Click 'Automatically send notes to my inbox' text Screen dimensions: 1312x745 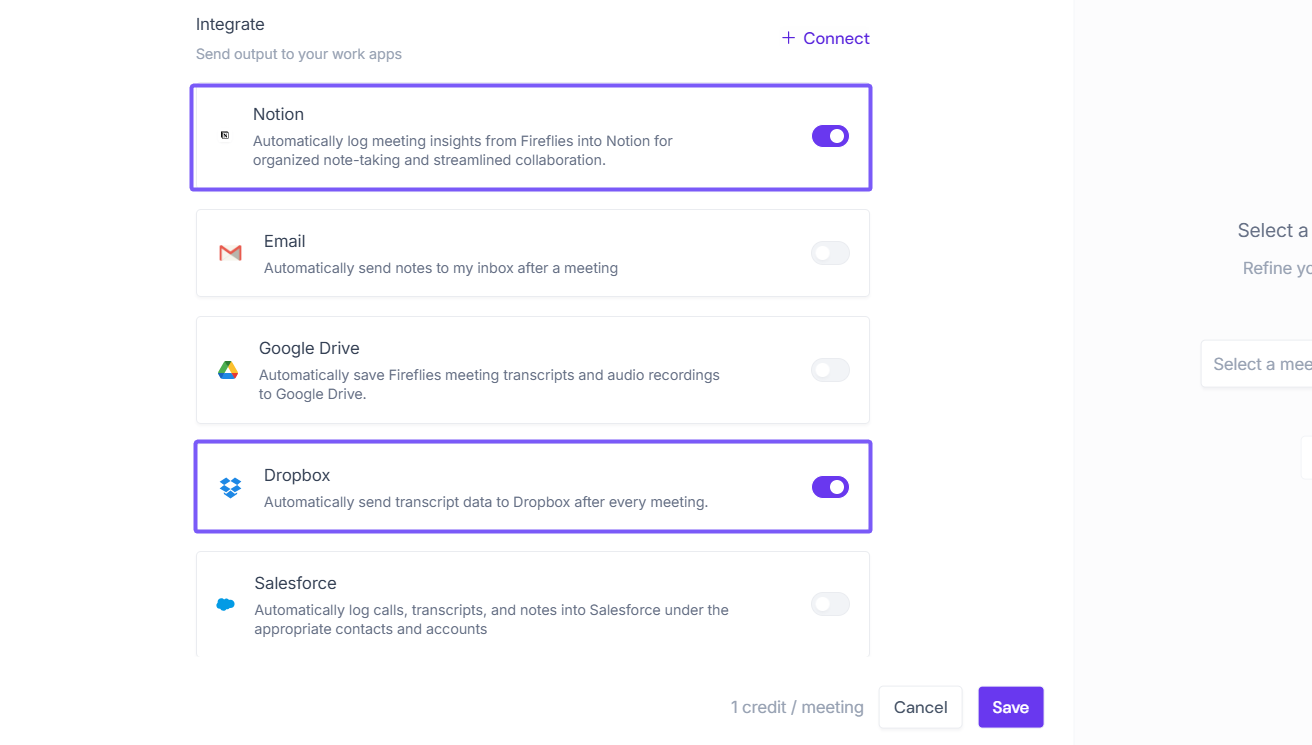441,268
